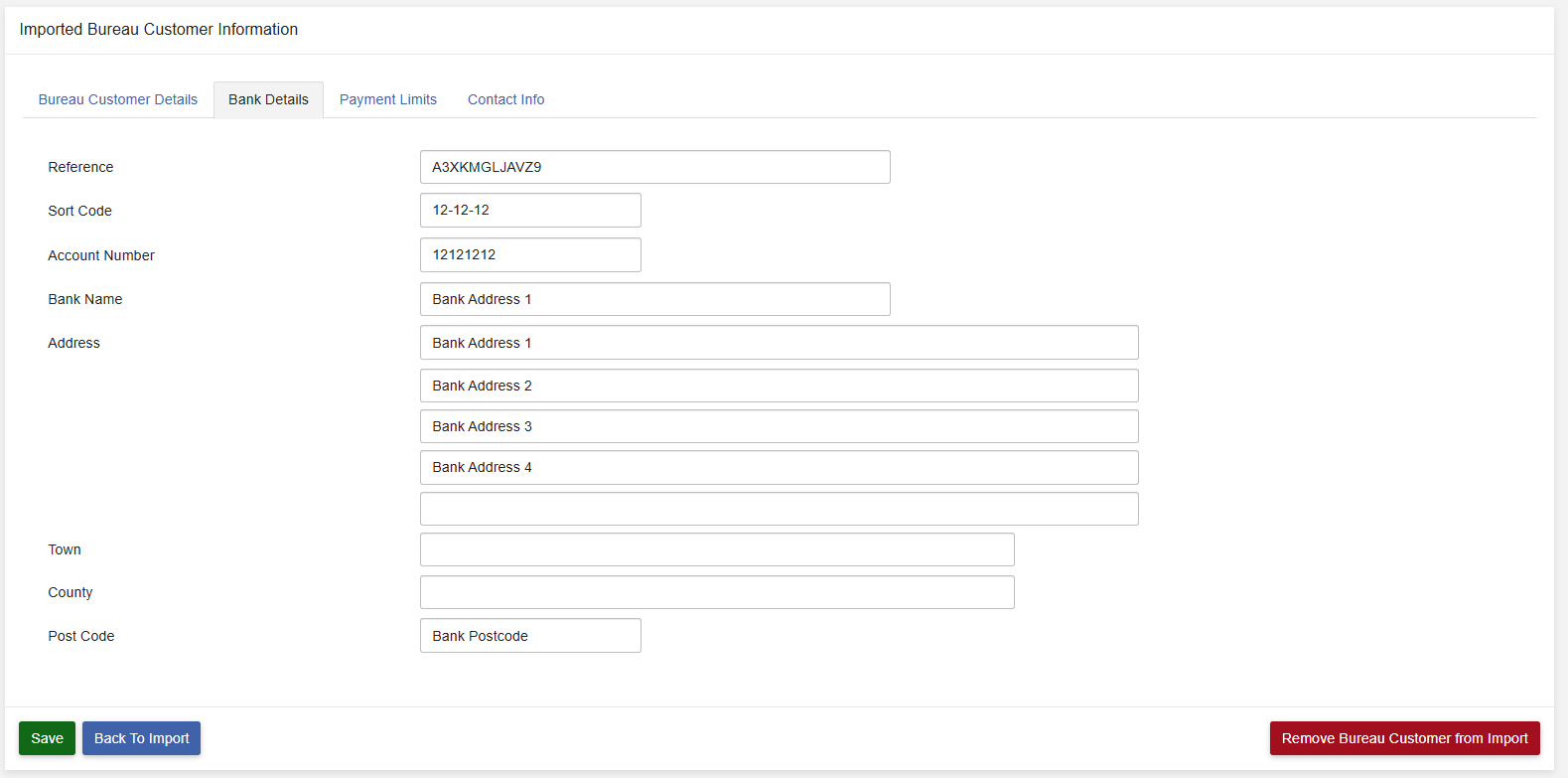Click the Back To Import button

point(141,738)
